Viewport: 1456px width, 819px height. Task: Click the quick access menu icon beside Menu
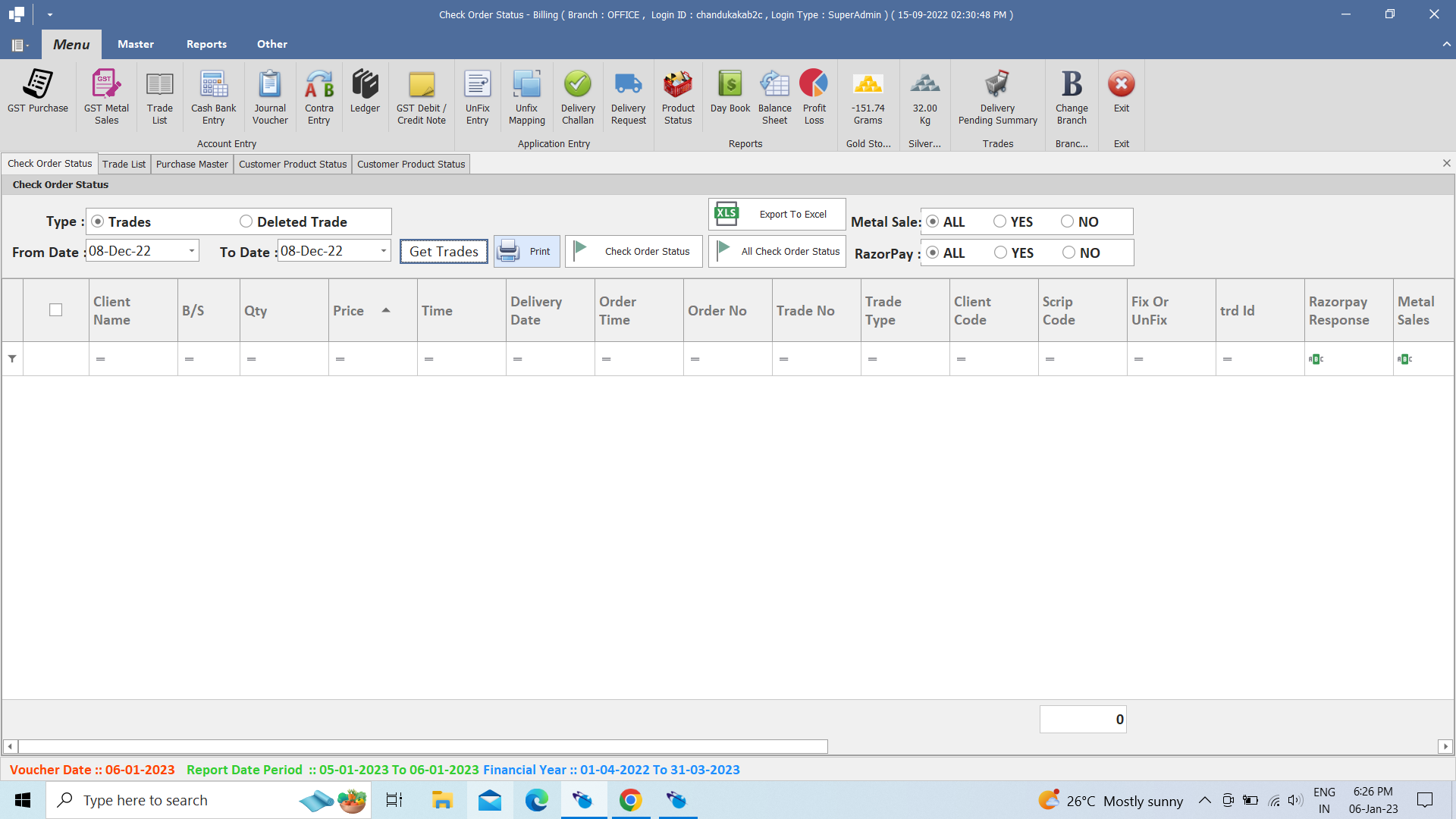(20, 45)
